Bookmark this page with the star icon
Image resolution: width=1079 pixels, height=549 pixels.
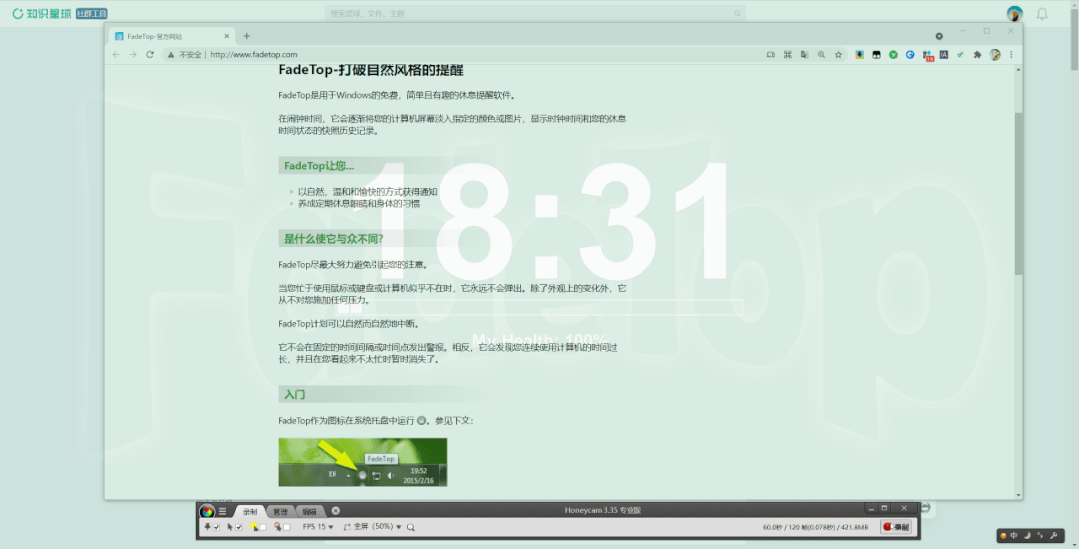[838, 54]
